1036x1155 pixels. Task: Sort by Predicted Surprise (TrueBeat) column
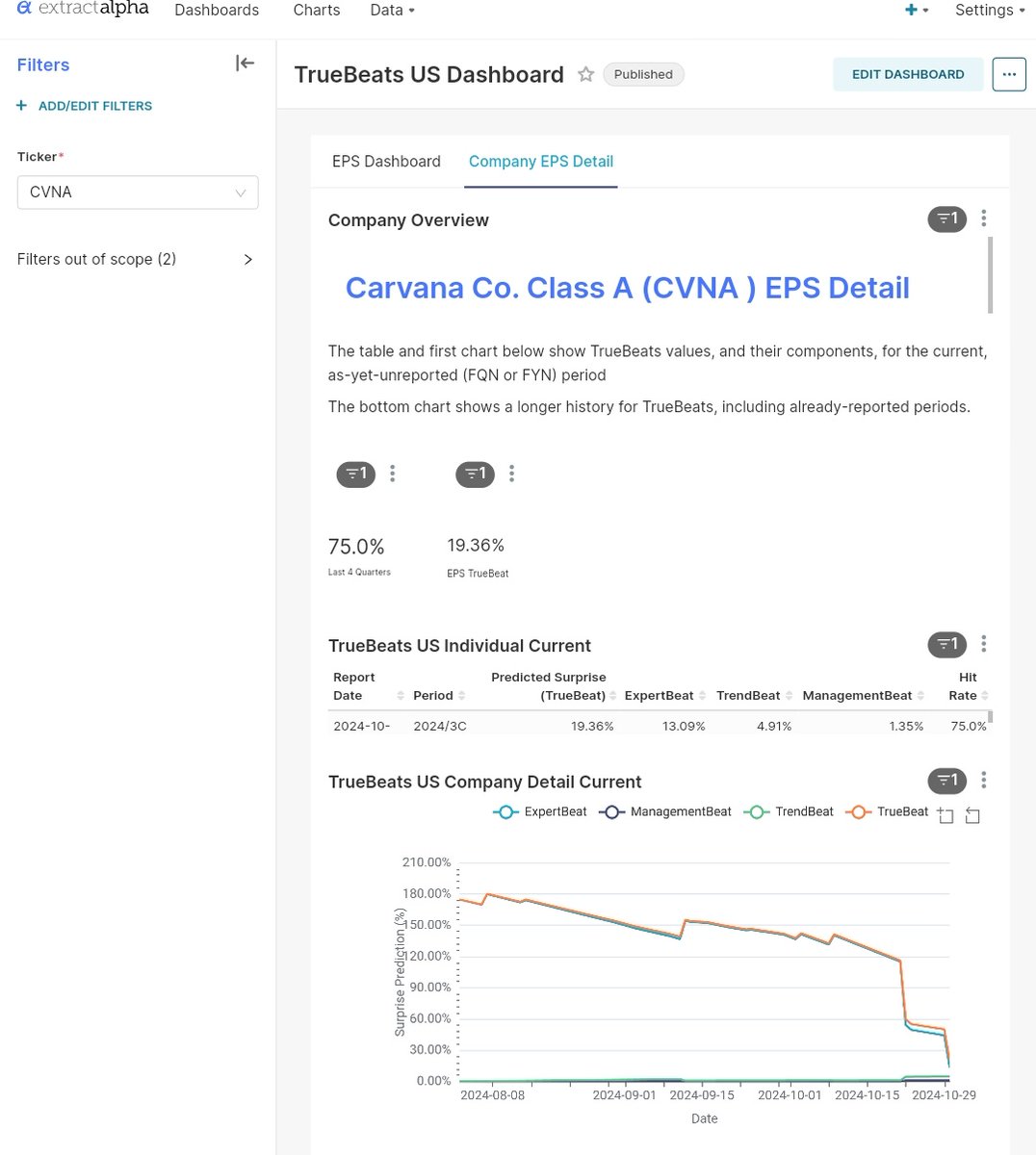(x=554, y=686)
